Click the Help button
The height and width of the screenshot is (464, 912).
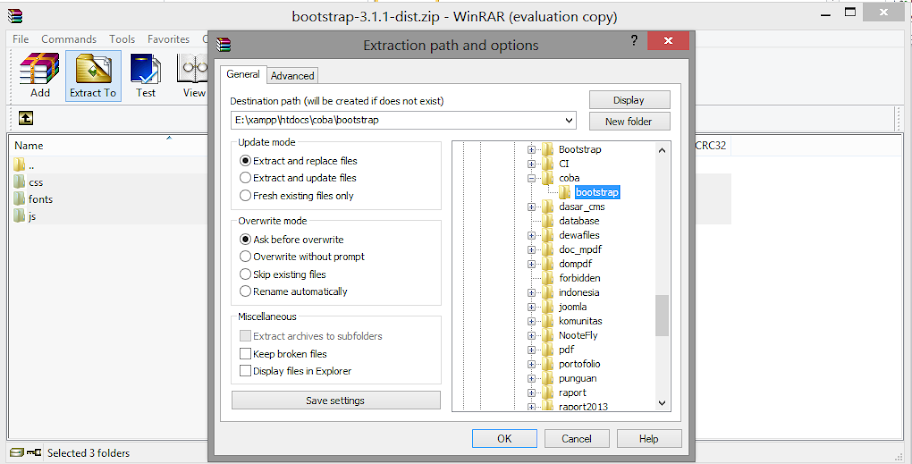click(x=649, y=438)
